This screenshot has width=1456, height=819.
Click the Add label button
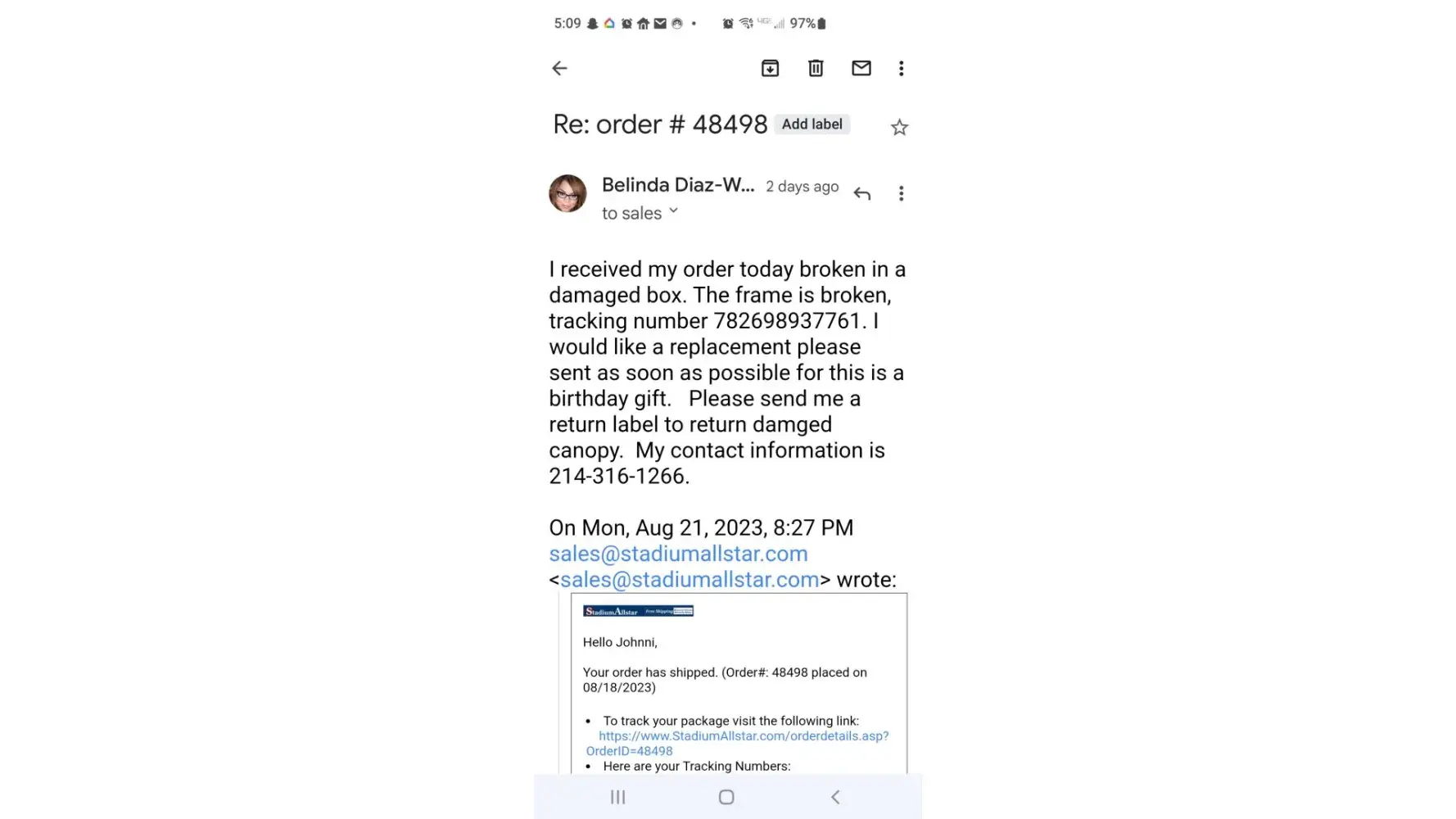(x=812, y=124)
